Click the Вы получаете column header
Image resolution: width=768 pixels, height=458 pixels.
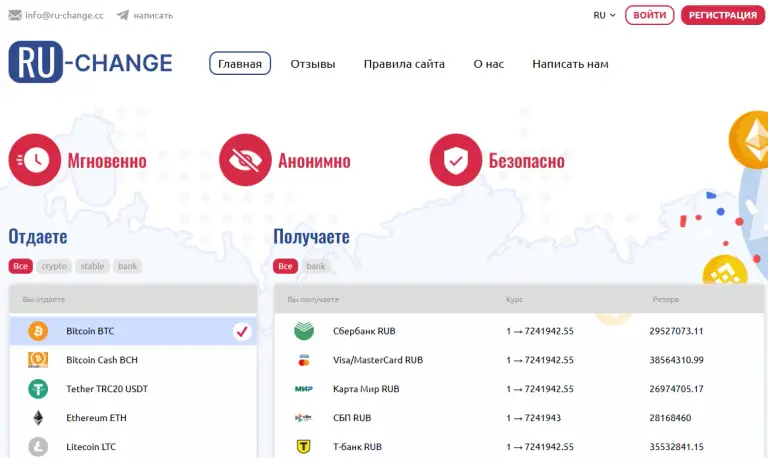click(313, 299)
